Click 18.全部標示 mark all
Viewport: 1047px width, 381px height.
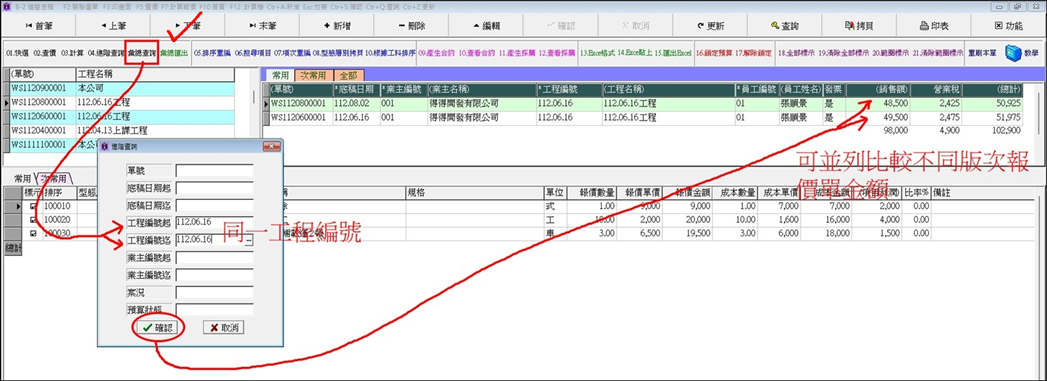(x=796, y=53)
